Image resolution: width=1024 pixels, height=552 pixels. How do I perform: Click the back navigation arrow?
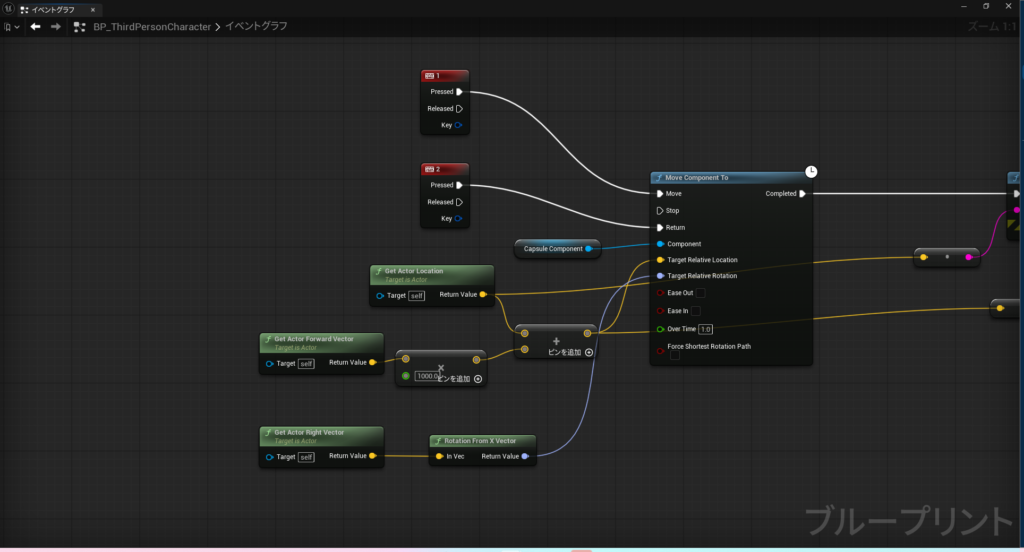coord(35,27)
